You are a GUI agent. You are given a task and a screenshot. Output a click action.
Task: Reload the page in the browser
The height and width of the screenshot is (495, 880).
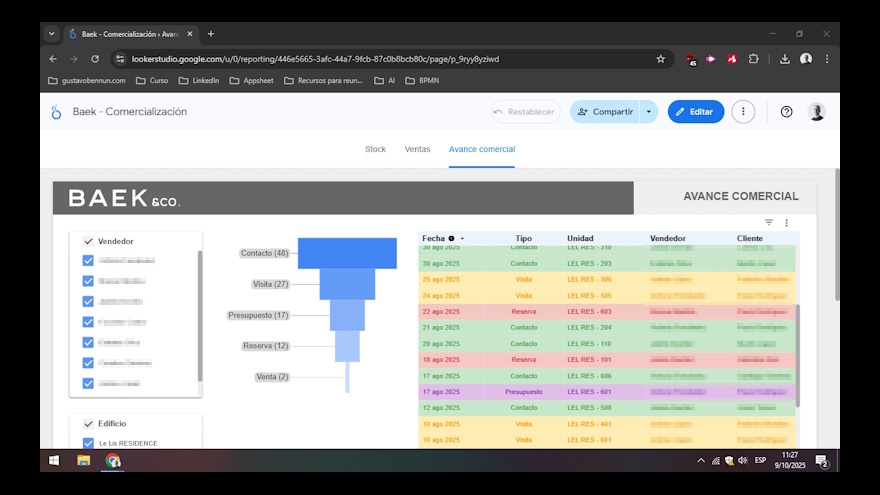(x=95, y=59)
